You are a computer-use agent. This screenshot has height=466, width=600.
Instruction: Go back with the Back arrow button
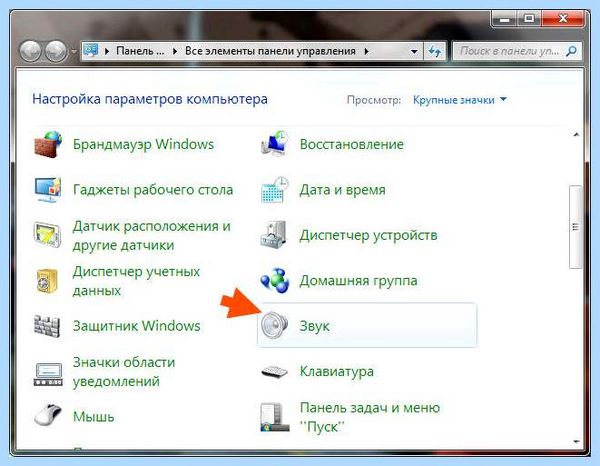pos(31,51)
